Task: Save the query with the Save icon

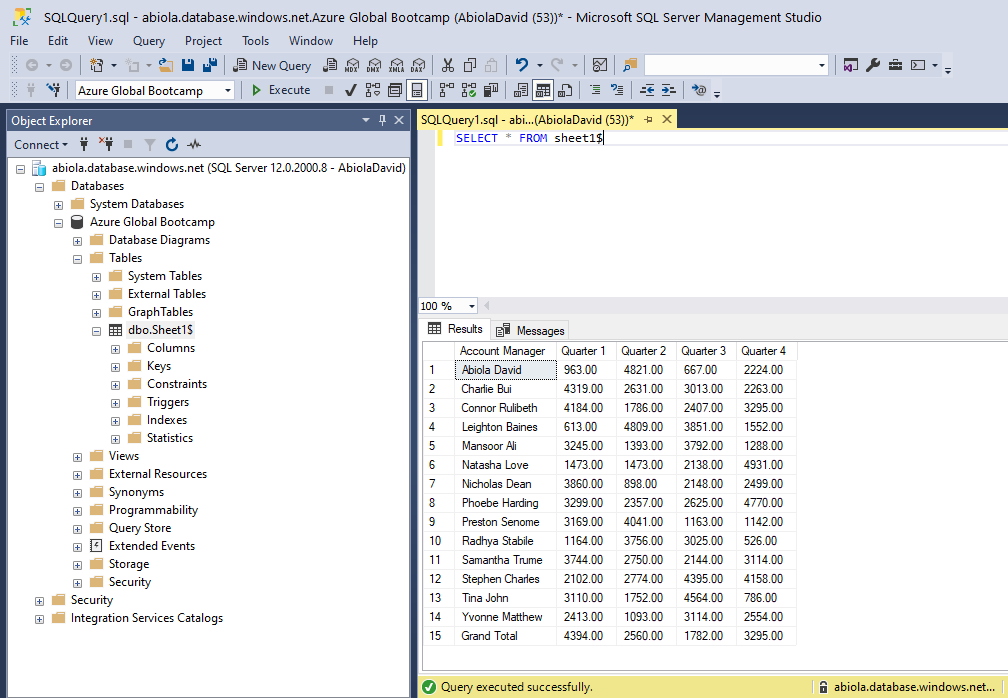Action: pos(188,65)
